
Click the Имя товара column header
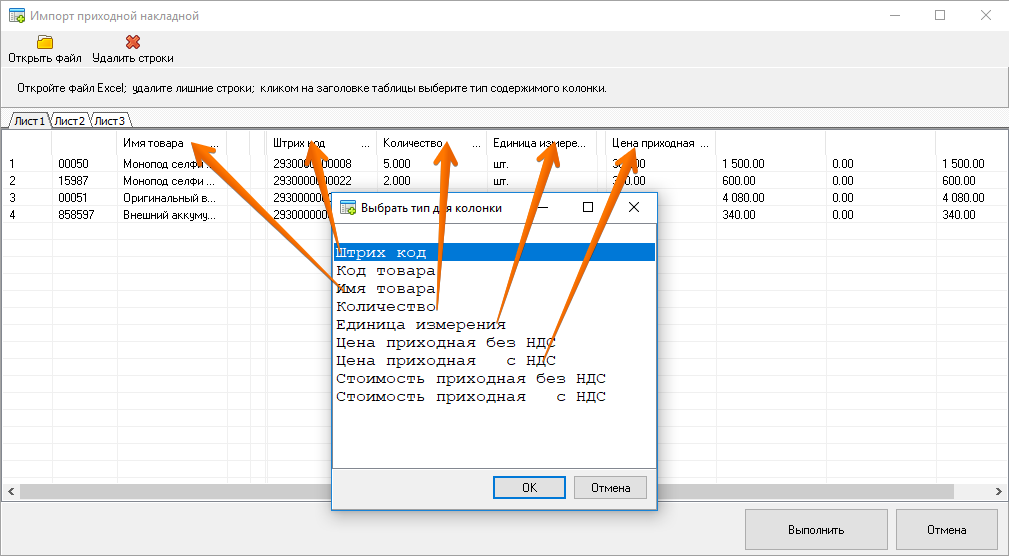tap(171, 144)
